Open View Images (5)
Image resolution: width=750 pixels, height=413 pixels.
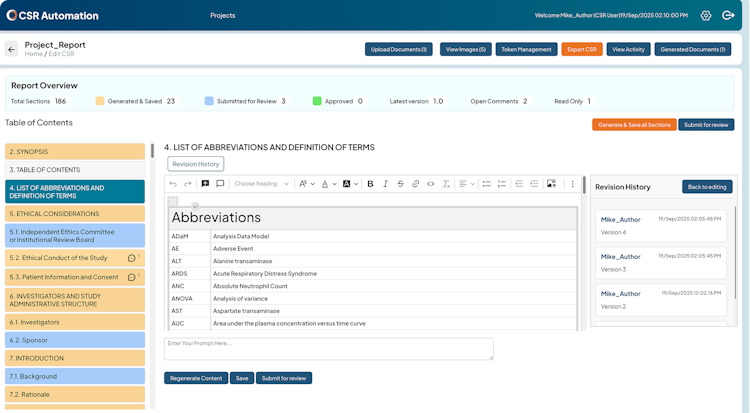465,49
